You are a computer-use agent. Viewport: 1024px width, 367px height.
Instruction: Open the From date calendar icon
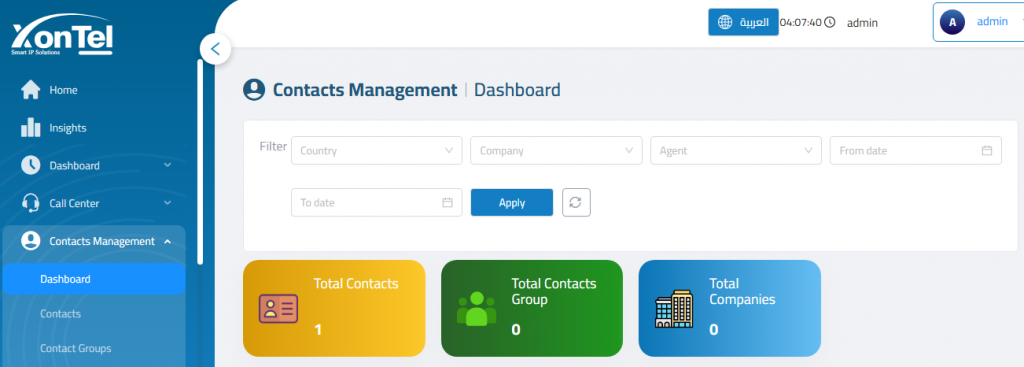click(x=987, y=150)
